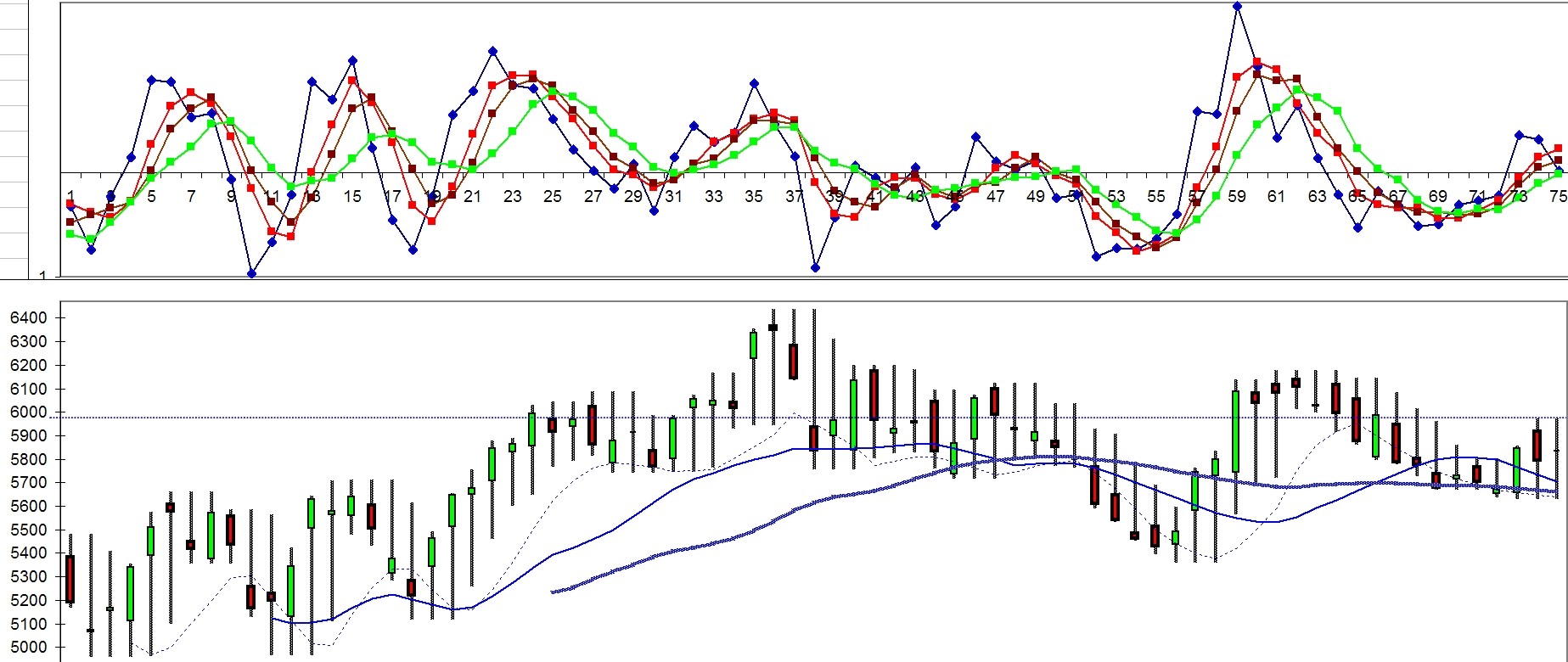This screenshot has width=1568, height=662.
Task: Click the 6000 price axis label
Action: tap(28, 412)
